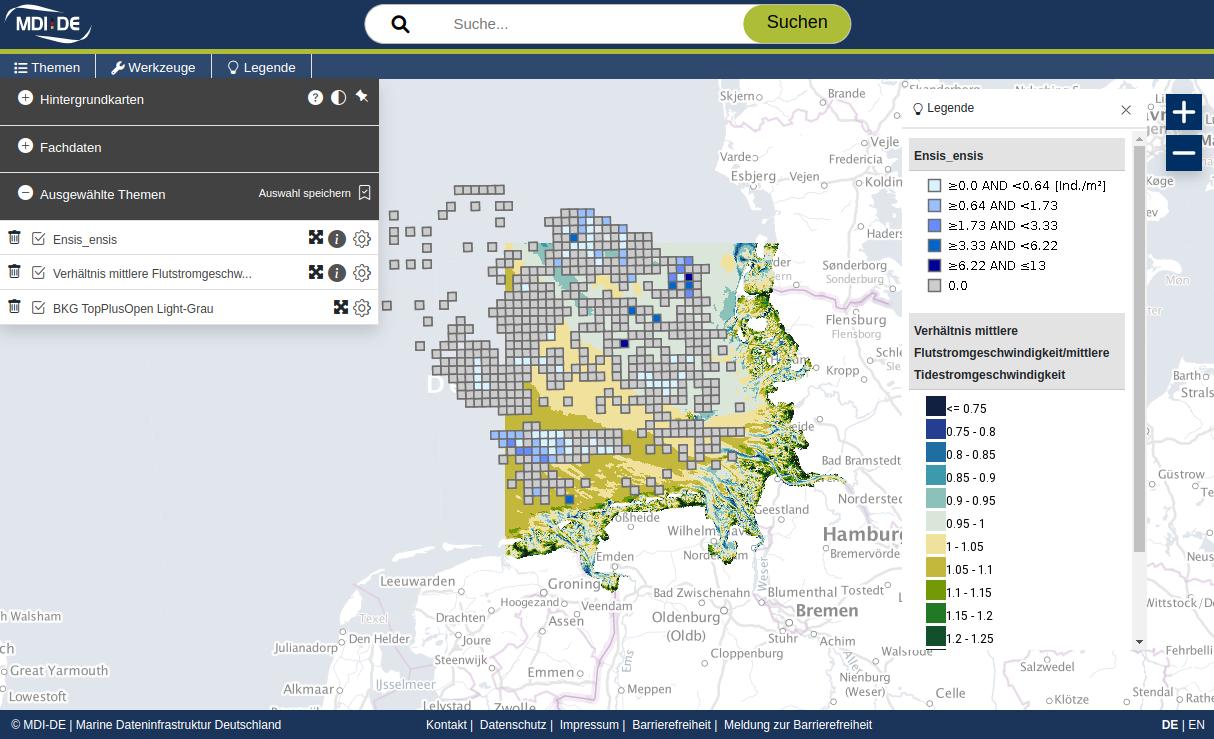This screenshot has height=739, width=1214.
Task: Hide the BKG TopPlusOpen Light-Grau layer
Action: point(39,308)
